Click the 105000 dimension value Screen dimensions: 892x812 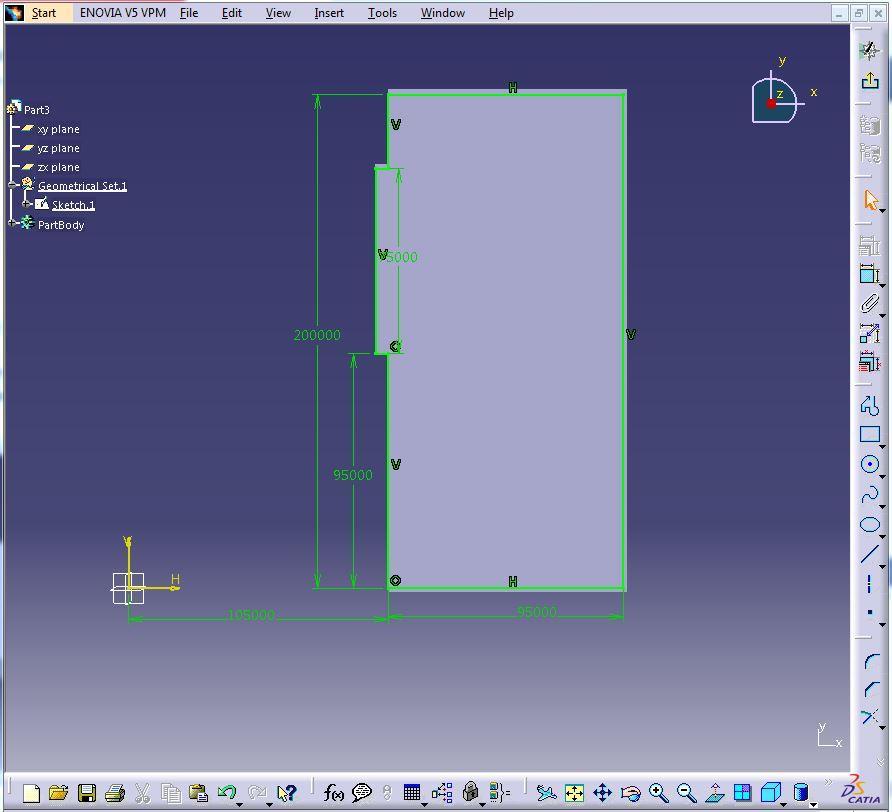(251, 615)
